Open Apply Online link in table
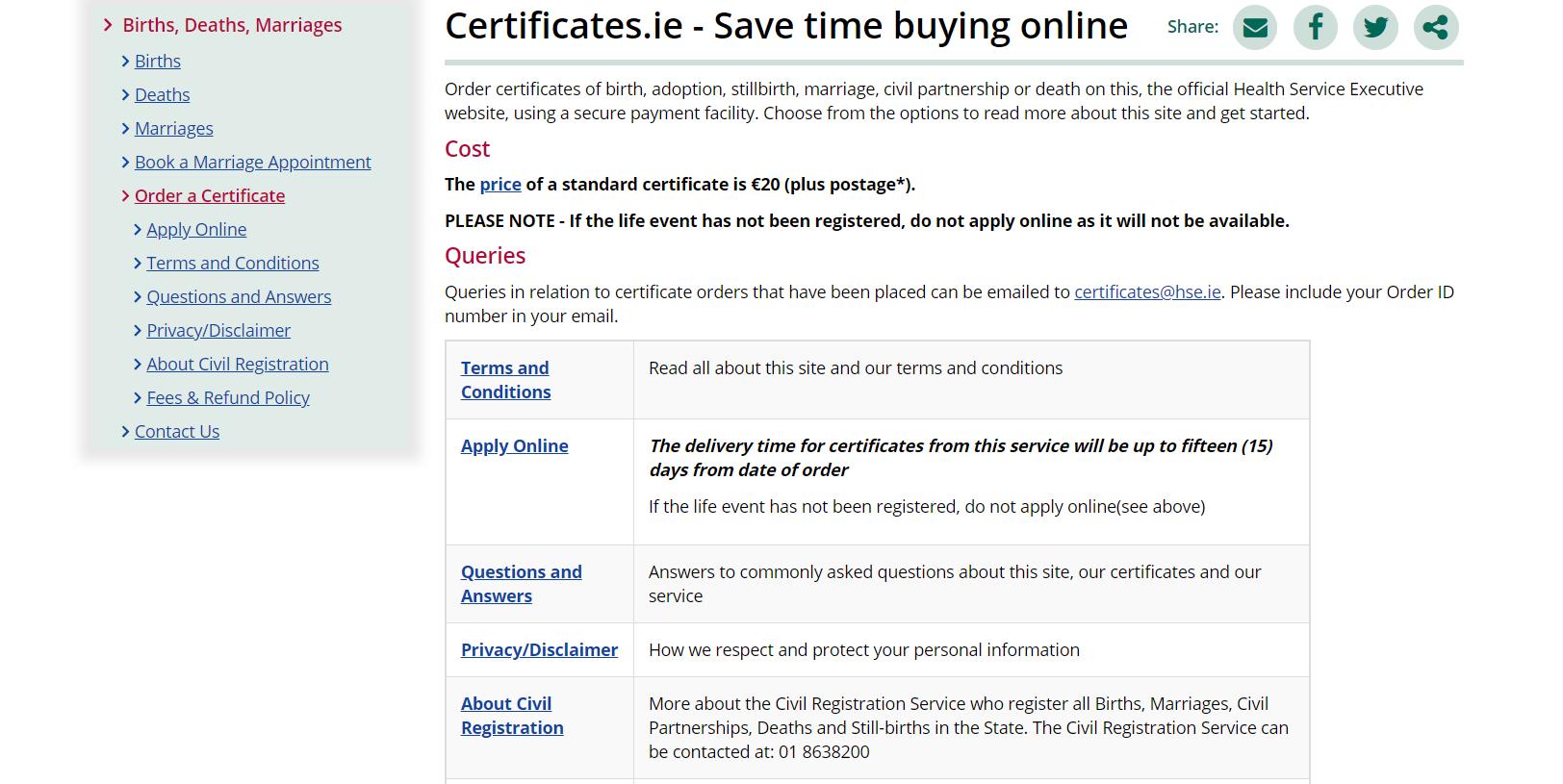This screenshot has height=784, width=1563. (x=515, y=445)
